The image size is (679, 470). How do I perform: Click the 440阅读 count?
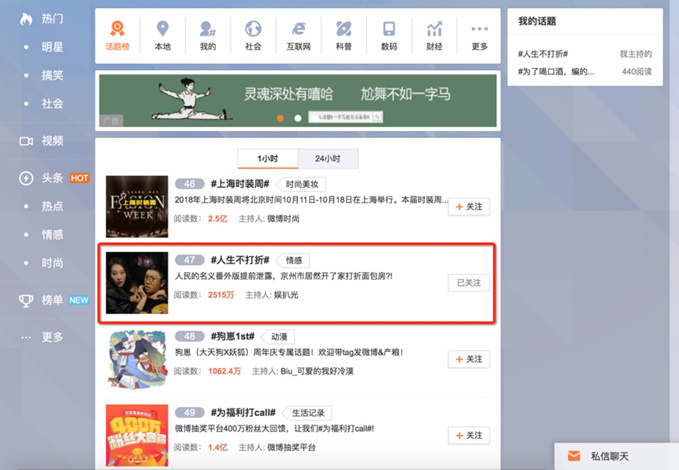[x=637, y=71]
